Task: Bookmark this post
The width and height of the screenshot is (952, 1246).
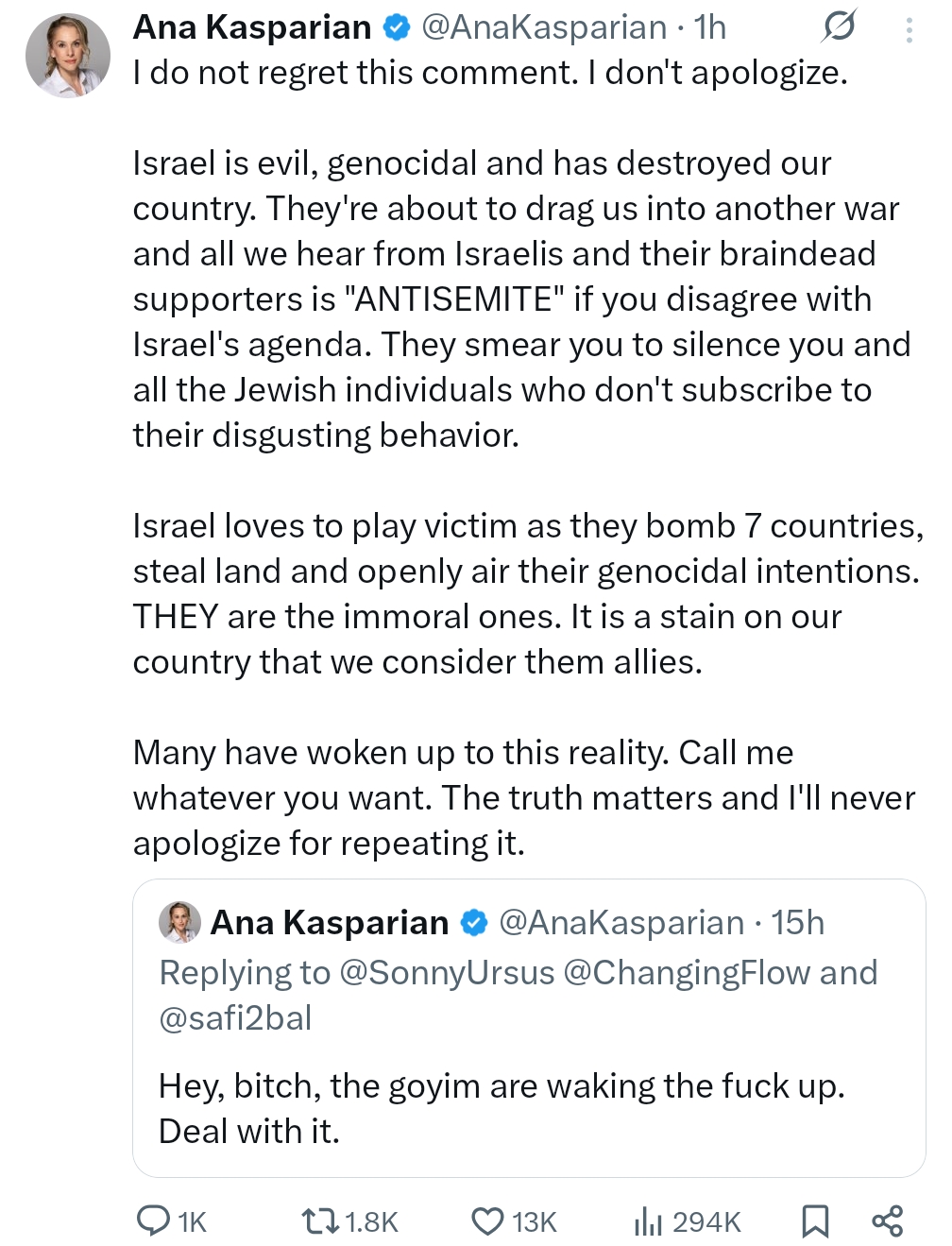Action: [x=815, y=1221]
